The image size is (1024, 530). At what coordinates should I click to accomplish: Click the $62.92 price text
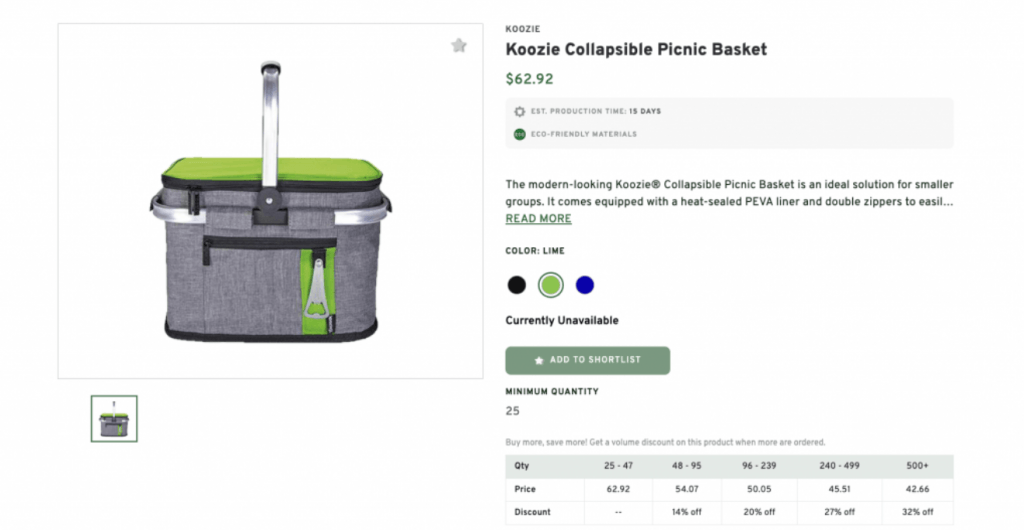pos(529,79)
